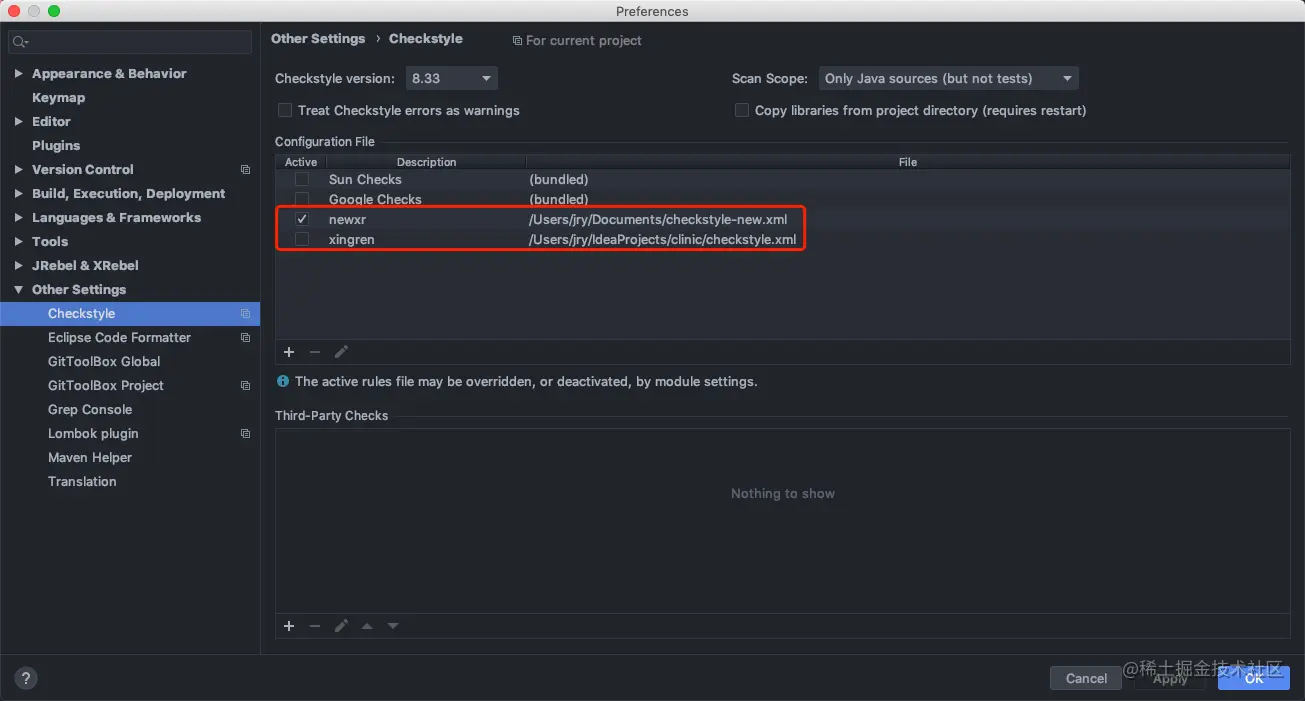The image size is (1305, 701).
Task: Edit the third-party check entry
Action: [x=341, y=626]
